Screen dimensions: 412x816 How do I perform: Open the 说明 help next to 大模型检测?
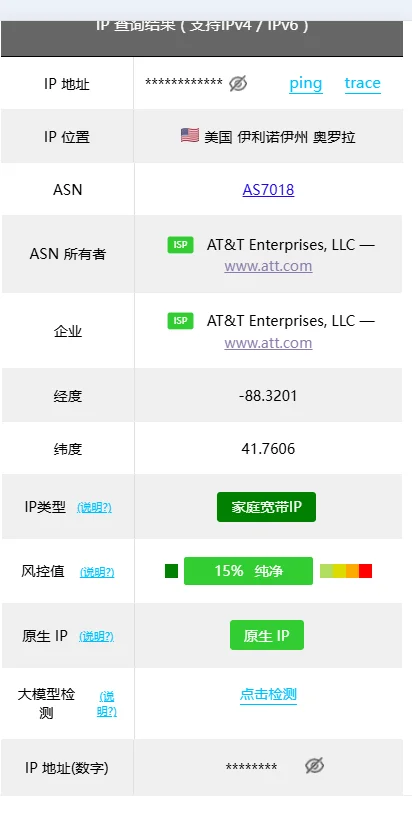click(x=107, y=704)
